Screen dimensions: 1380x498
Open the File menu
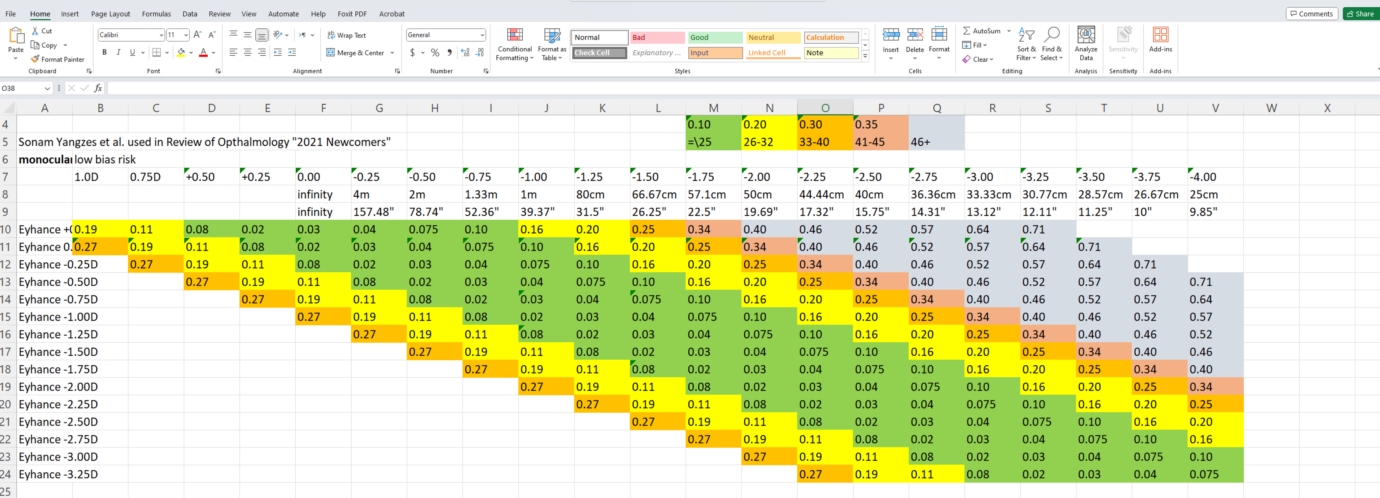click(10, 14)
